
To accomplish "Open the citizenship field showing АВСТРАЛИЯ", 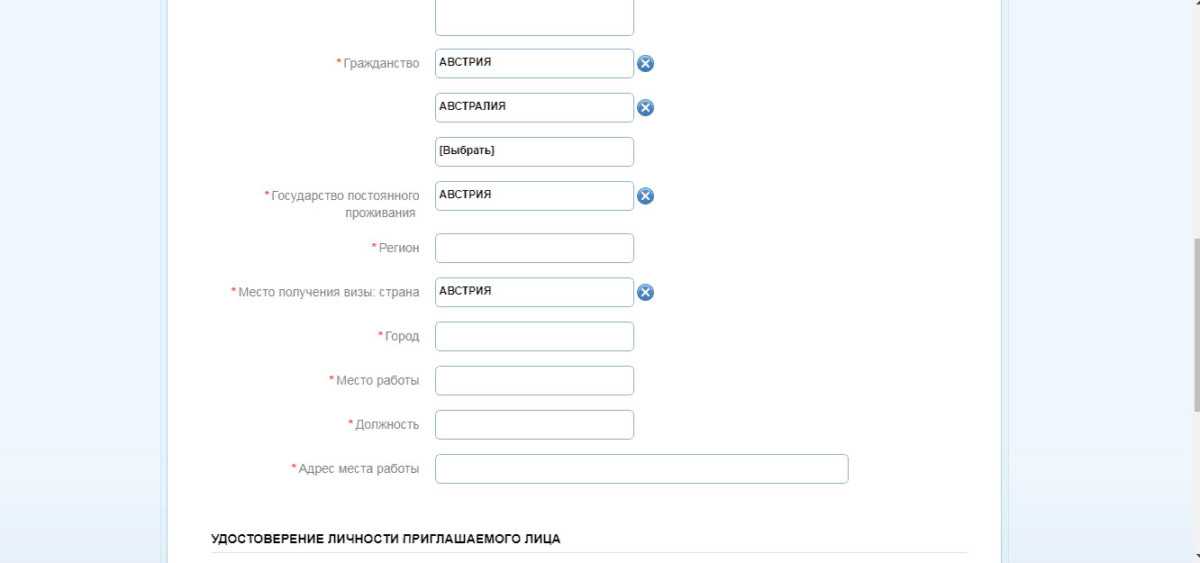I will 534,107.
